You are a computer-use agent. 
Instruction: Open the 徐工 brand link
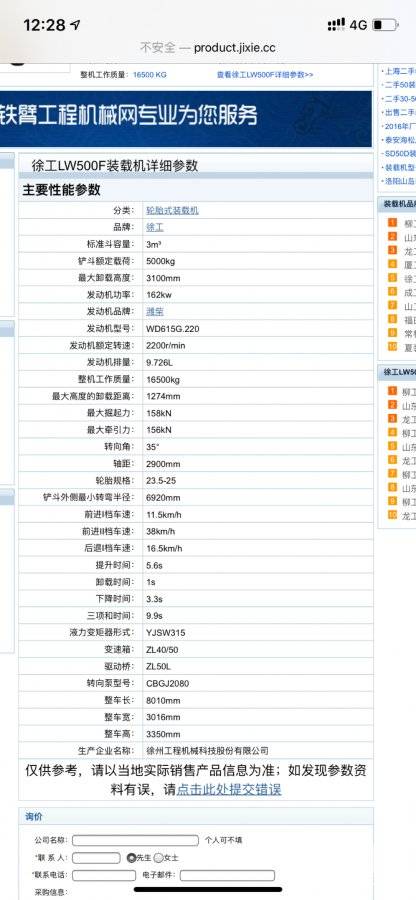pyautogui.click(x=155, y=227)
